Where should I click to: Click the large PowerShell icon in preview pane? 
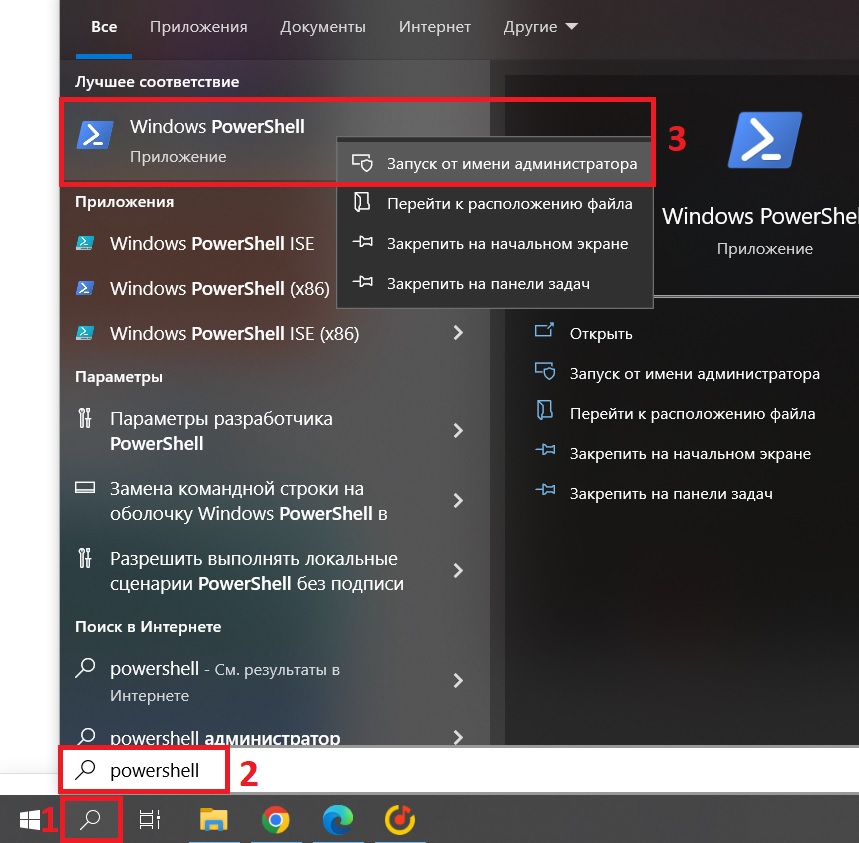[x=764, y=140]
